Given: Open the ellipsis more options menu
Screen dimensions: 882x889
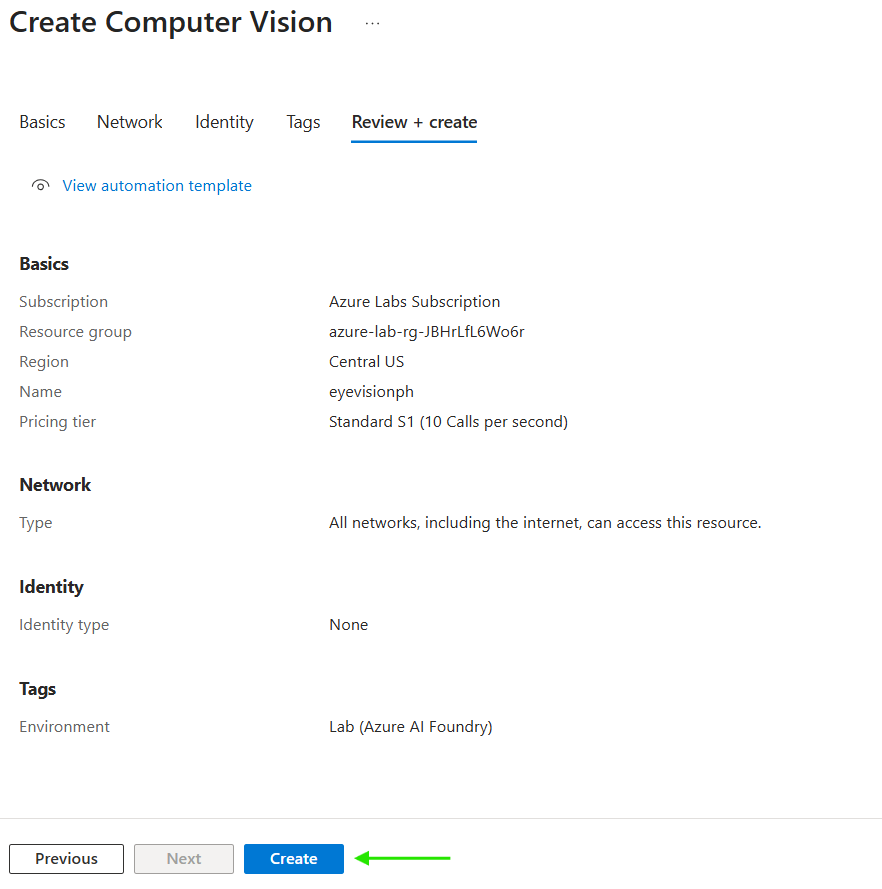Looking at the screenshot, I should click(x=372, y=23).
